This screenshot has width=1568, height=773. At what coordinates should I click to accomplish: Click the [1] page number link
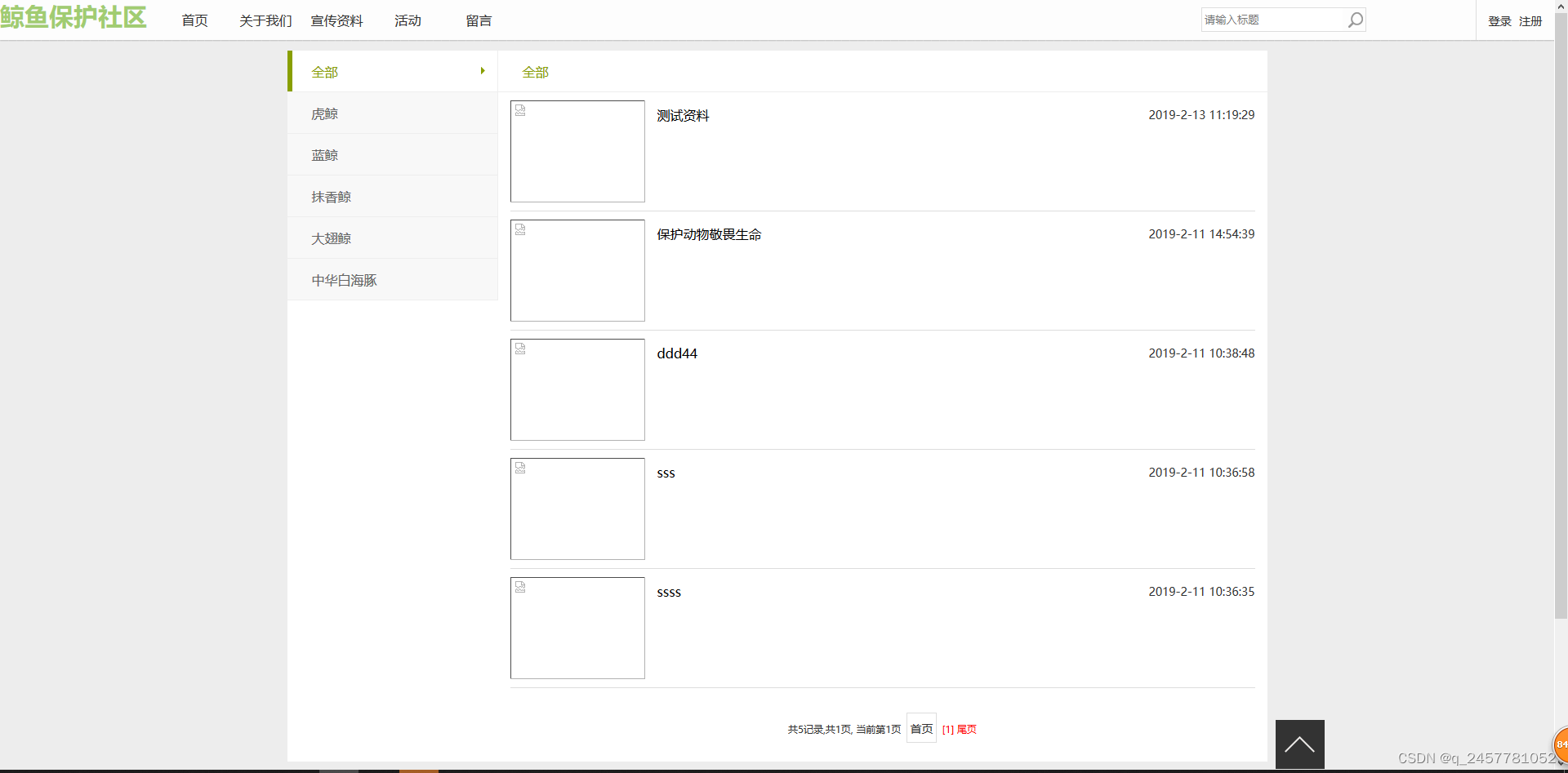coord(947,730)
